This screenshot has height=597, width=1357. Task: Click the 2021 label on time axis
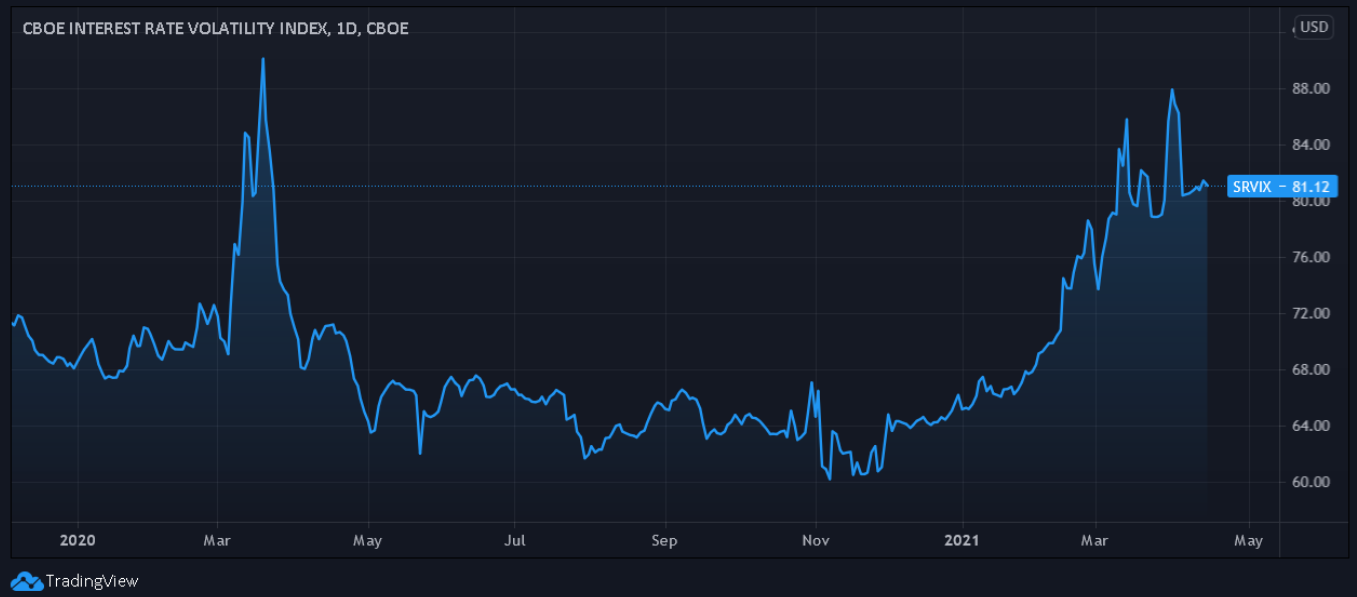pos(963,541)
